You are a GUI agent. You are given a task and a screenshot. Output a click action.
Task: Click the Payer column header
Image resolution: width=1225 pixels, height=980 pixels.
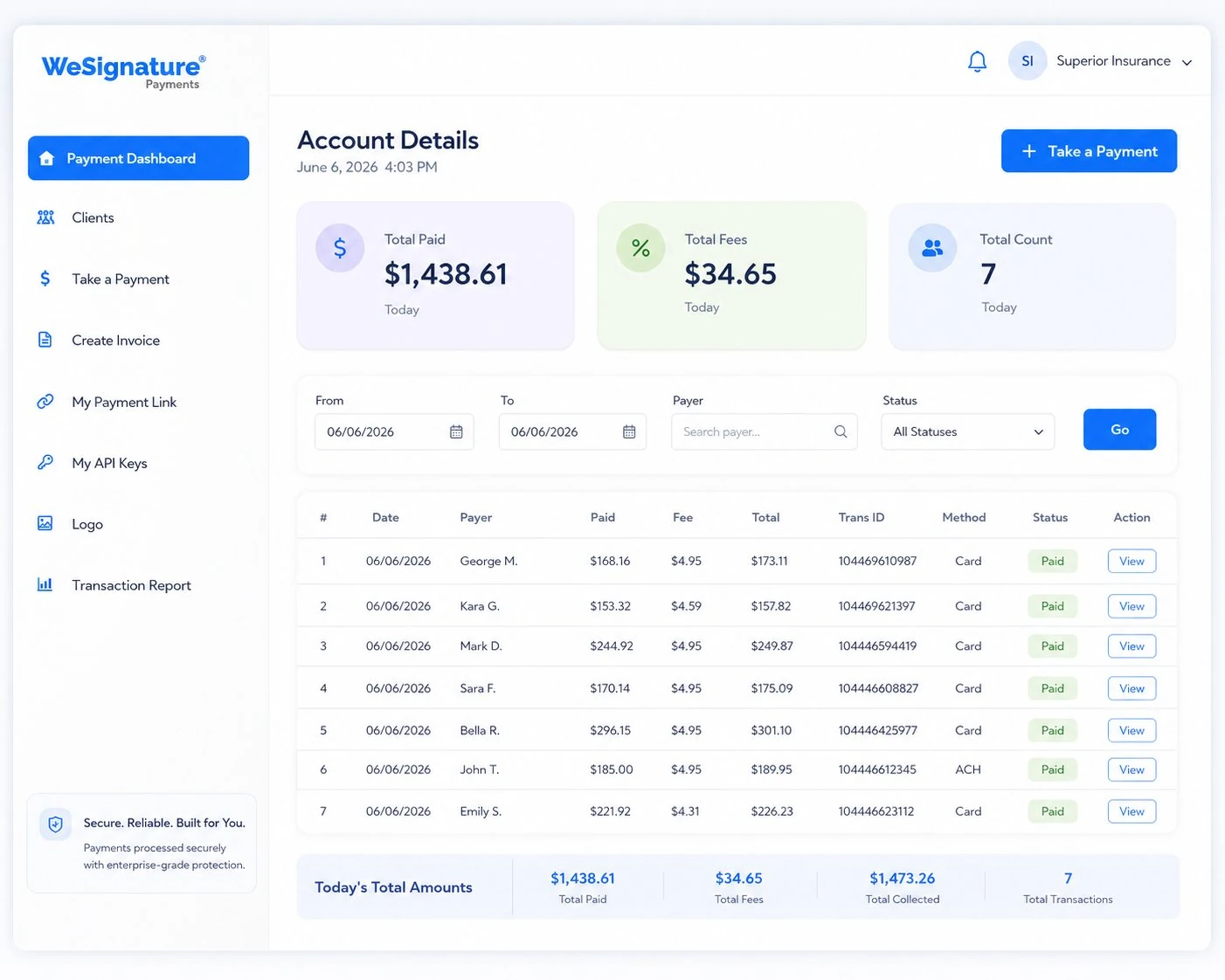click(x=476, y=517)
